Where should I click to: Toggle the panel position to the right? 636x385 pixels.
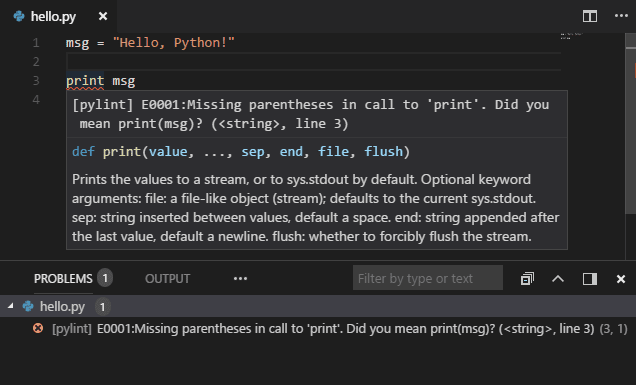(x=589, y=279)
